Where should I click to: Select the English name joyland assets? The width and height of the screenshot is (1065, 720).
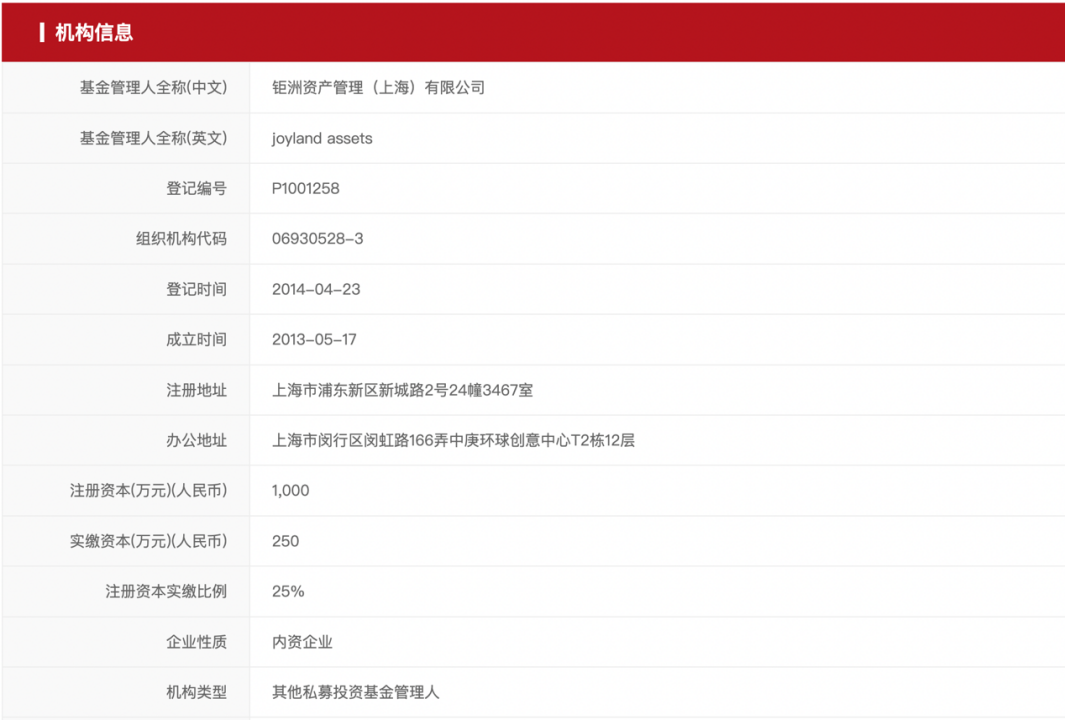pos(322,139)
